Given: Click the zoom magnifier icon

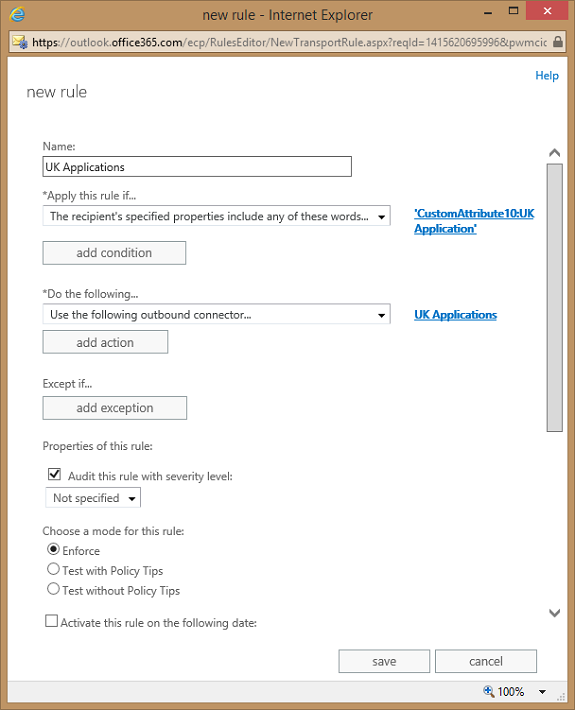Looking at the screenshot, I should click(x=489, y=691).
